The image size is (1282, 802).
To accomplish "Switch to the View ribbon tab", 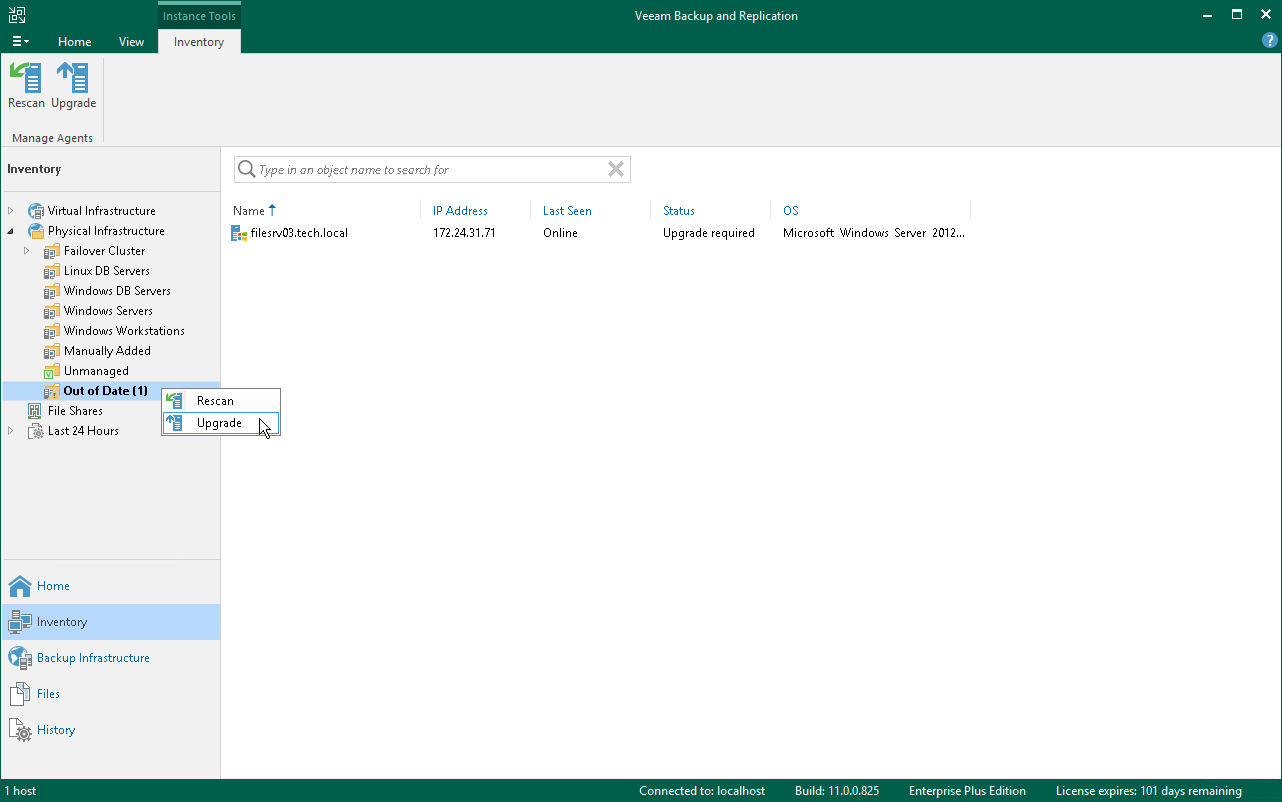I will (131, 42).
